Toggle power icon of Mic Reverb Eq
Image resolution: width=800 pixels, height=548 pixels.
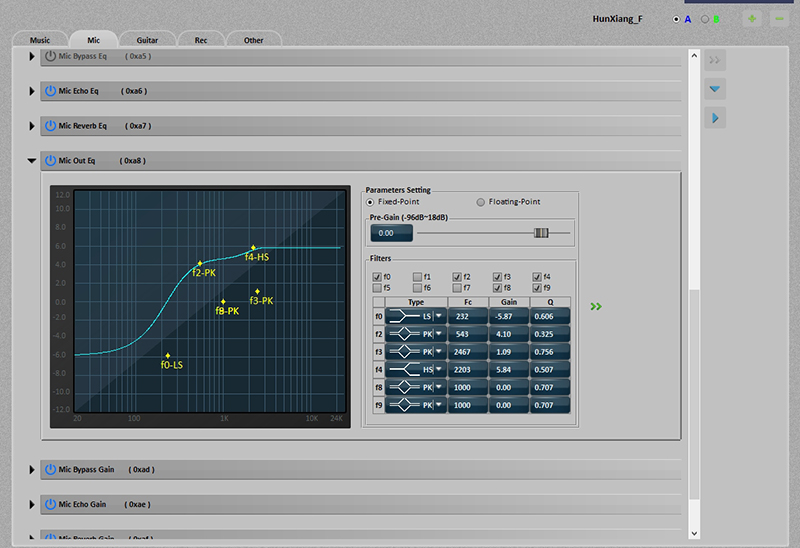[x=50, y=126]
